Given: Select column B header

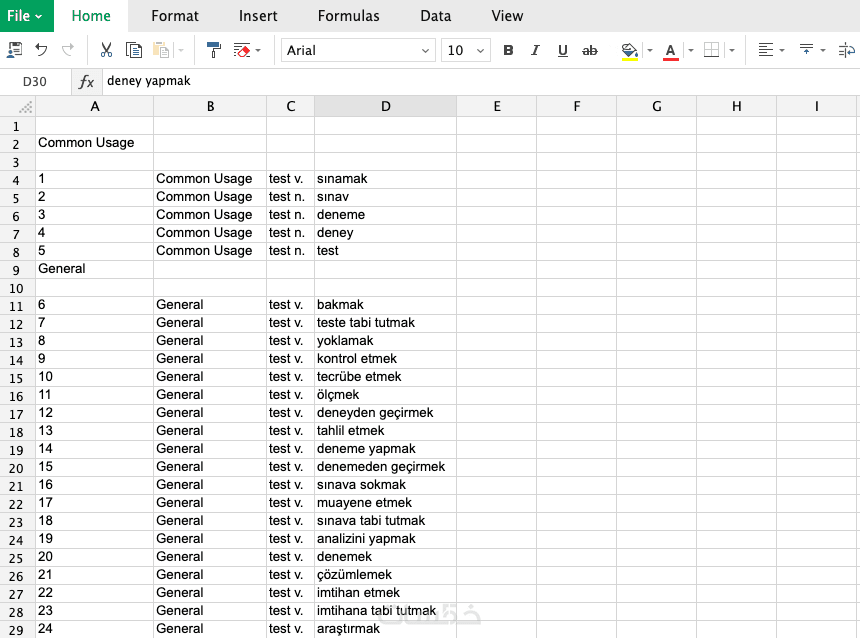Looking at the screenshot, I should [210, 106].
